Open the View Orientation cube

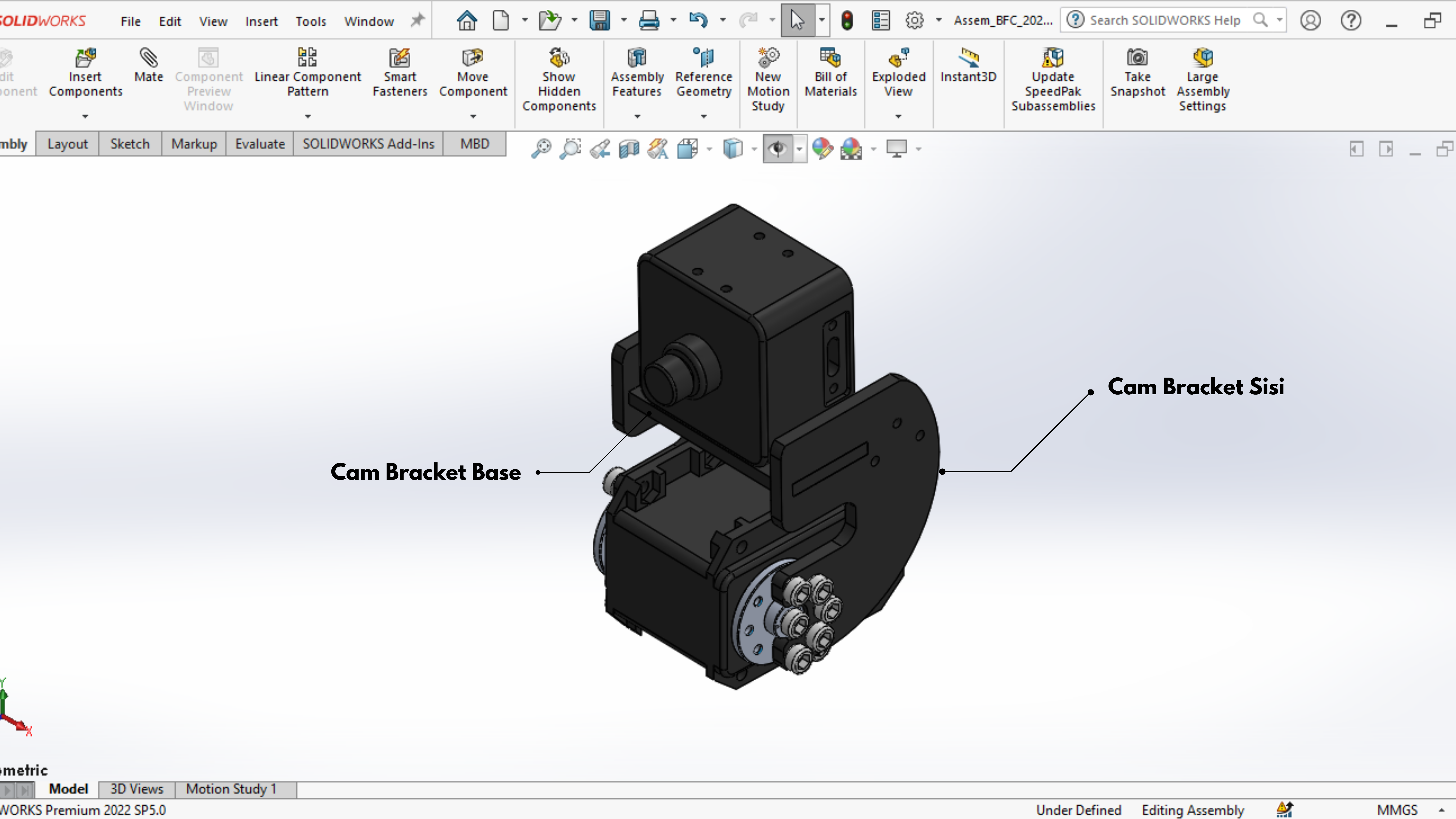pos(687,149)
